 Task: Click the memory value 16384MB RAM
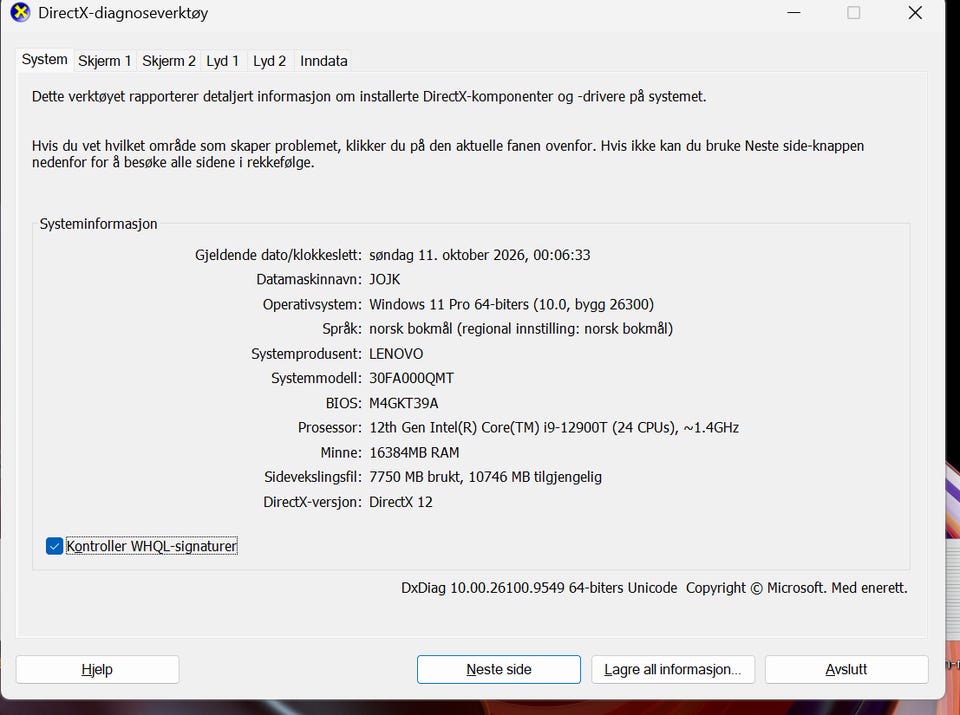(x=414, y=453)
